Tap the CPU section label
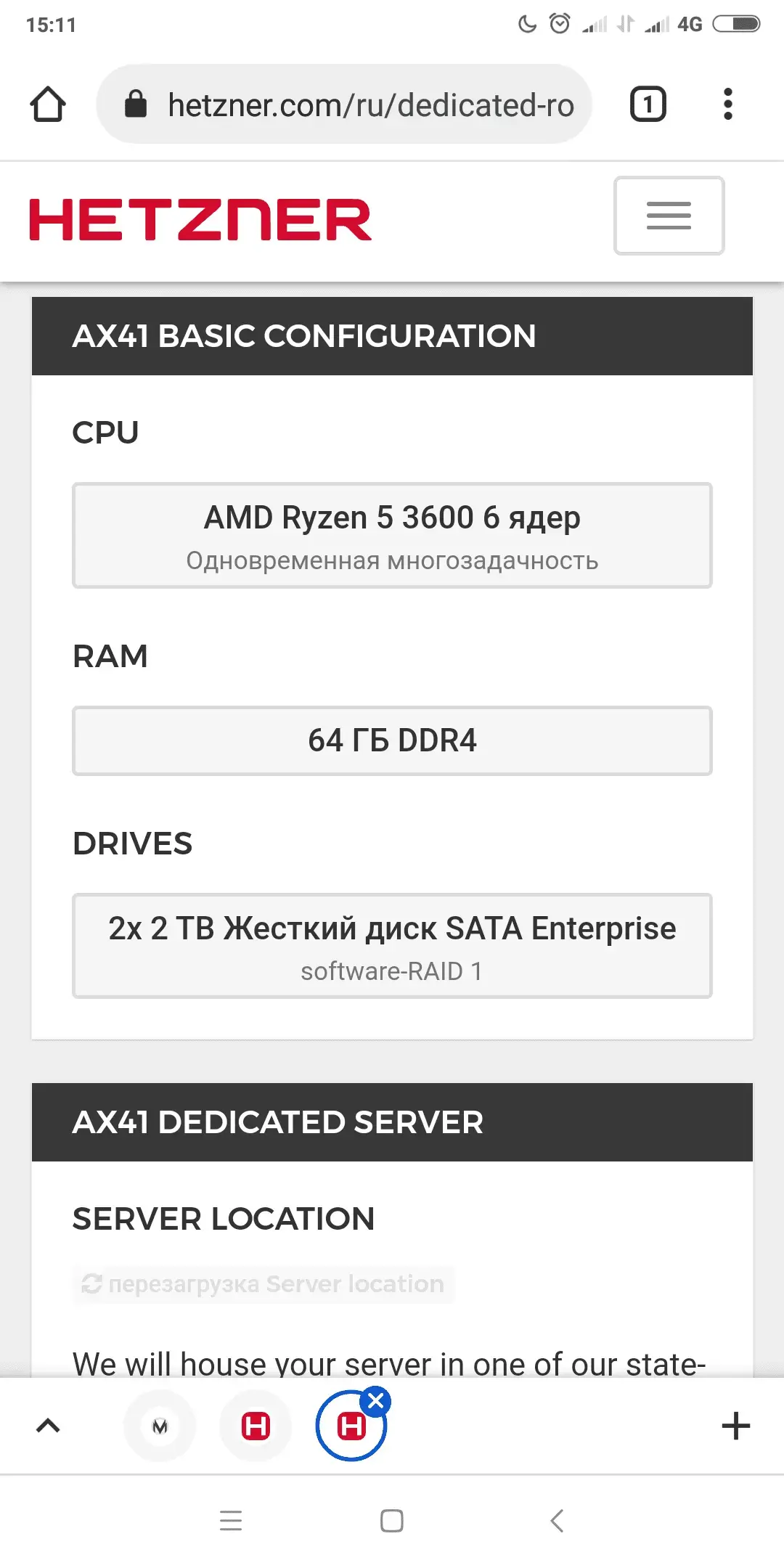This screenshot has width=784, height=1568. point(105,433)
